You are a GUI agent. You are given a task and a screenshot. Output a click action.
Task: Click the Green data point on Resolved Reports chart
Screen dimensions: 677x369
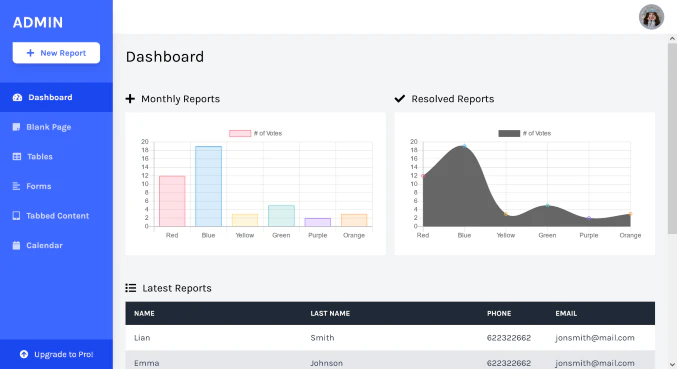547,205
